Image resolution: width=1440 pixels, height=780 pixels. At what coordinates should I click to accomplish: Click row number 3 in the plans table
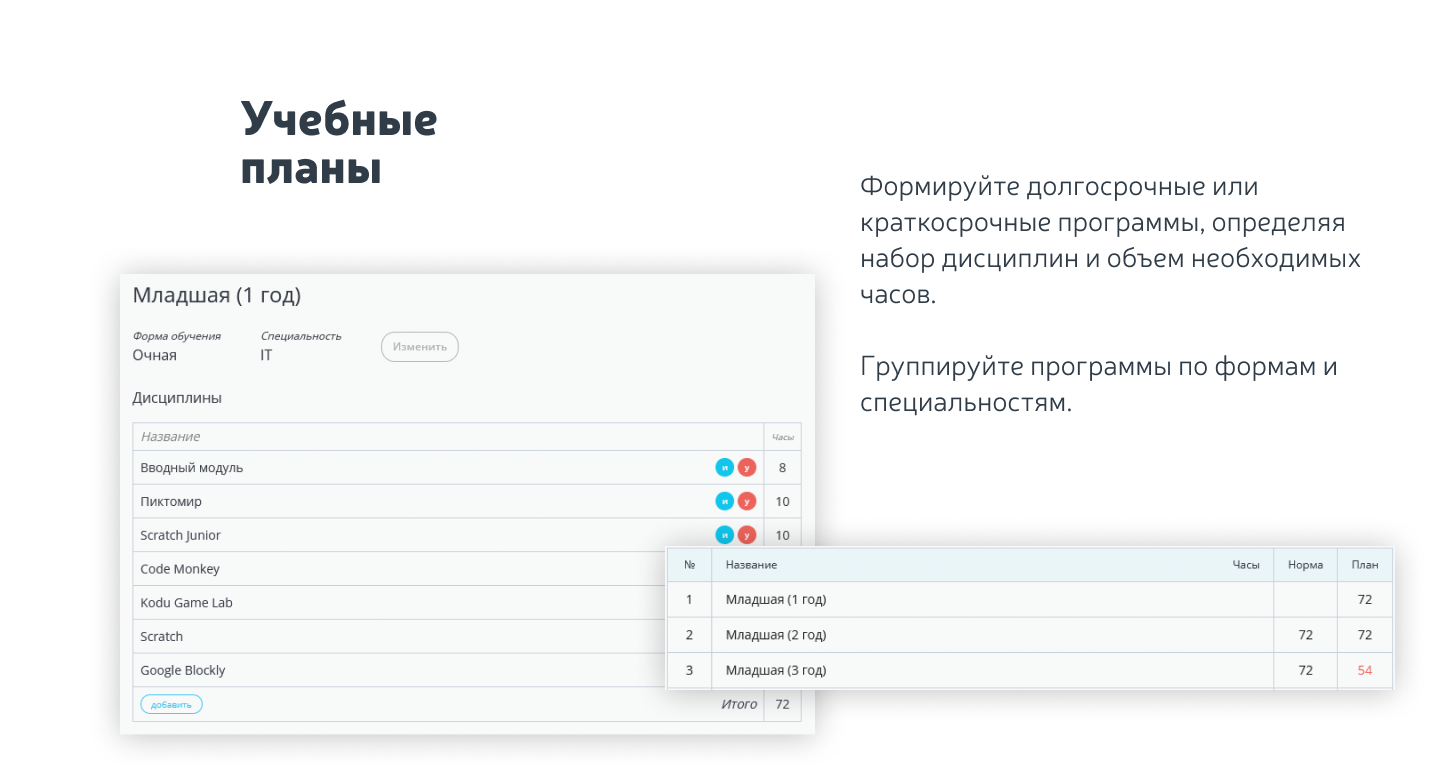689,670
